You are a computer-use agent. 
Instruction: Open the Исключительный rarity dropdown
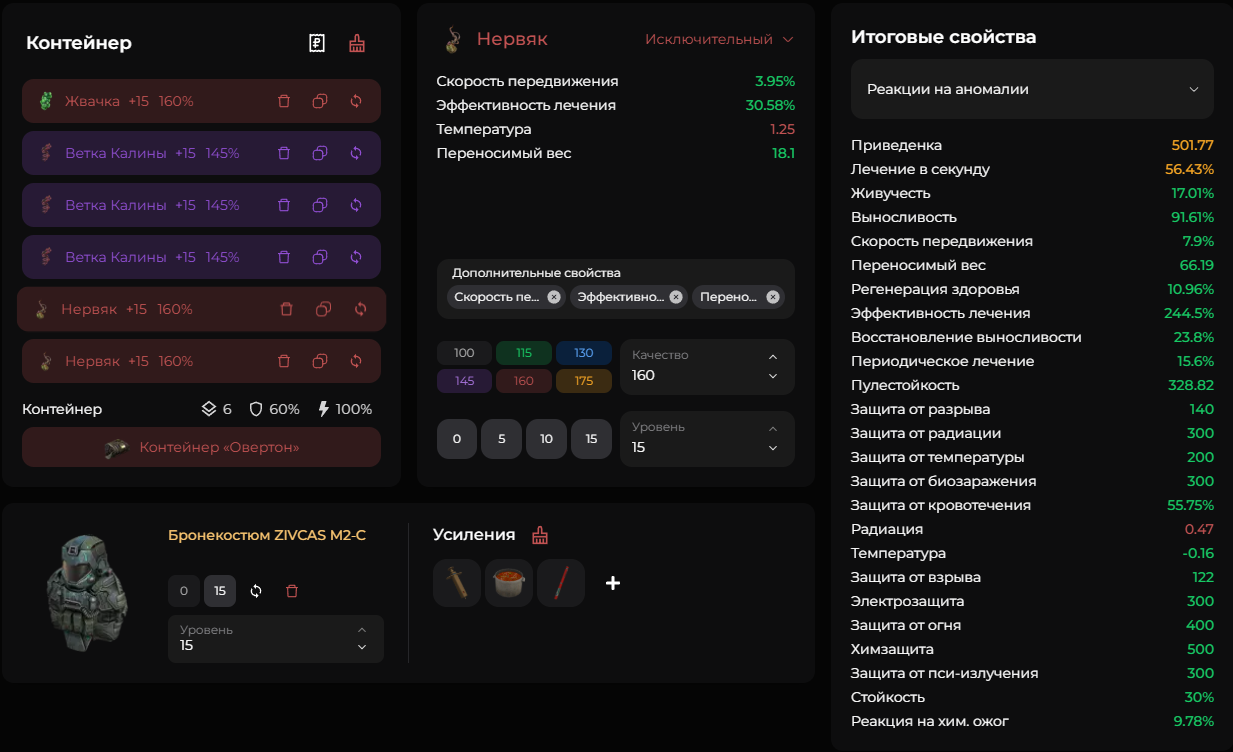click(719, 39)
